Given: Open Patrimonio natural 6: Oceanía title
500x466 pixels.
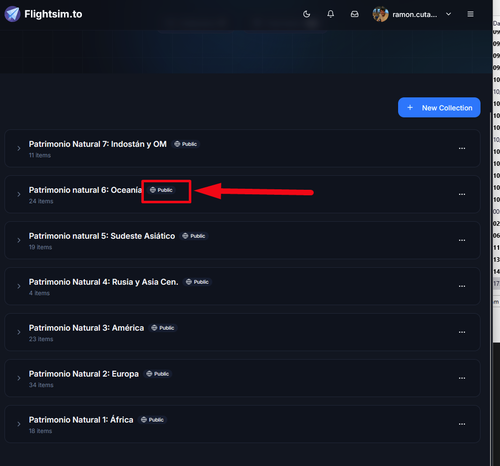Looking at the screenshot, I should [85, 190].
